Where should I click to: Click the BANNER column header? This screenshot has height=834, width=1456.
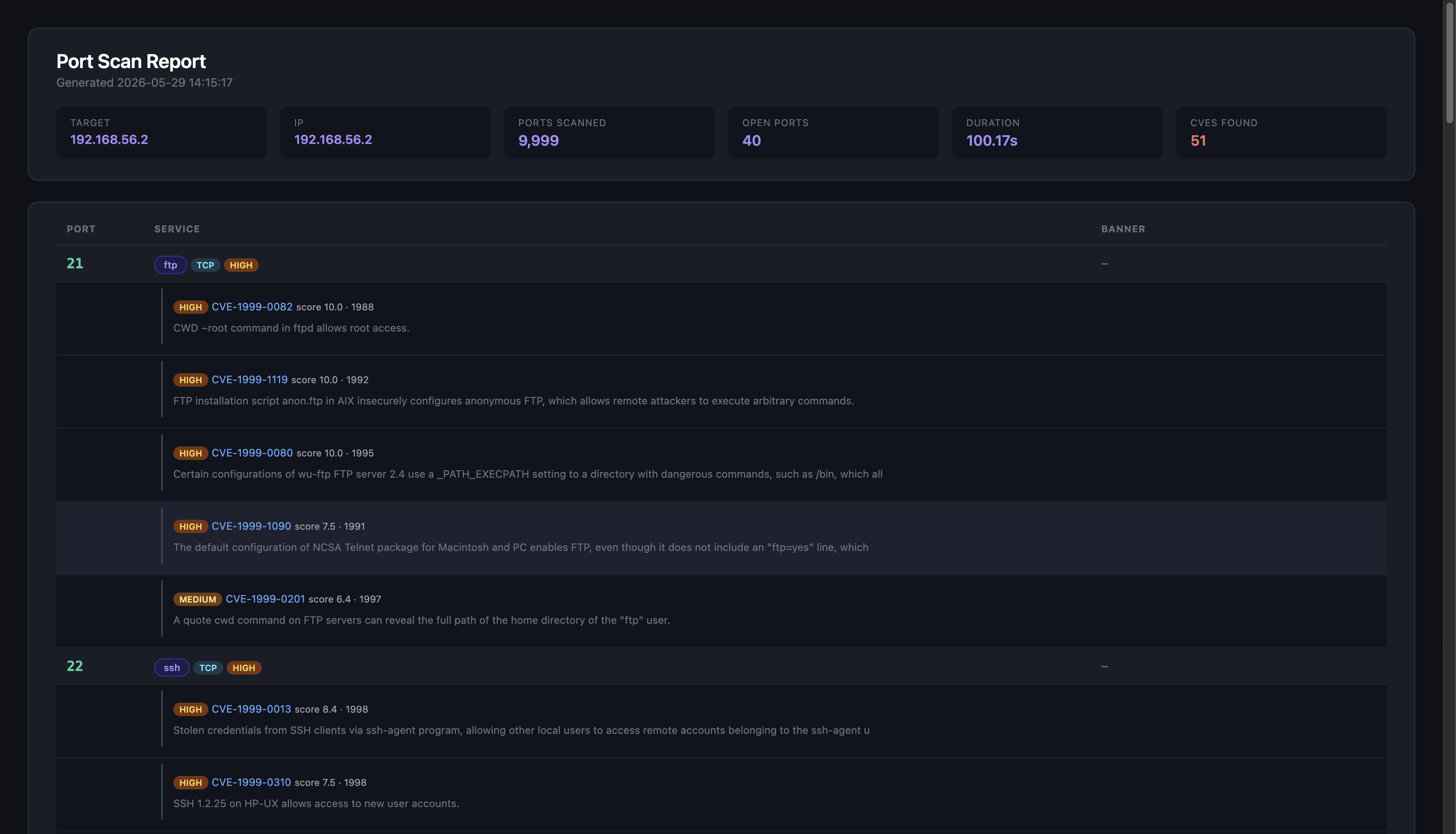tap(1123, 228)
